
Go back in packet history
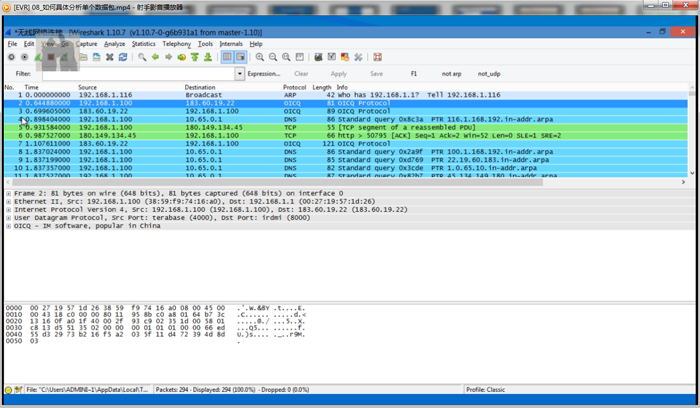click(155, 57)
